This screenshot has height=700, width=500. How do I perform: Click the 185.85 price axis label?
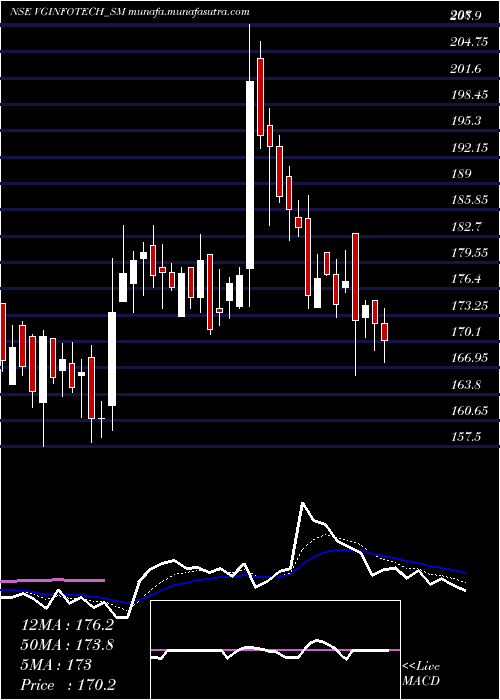tap(469, 200)
